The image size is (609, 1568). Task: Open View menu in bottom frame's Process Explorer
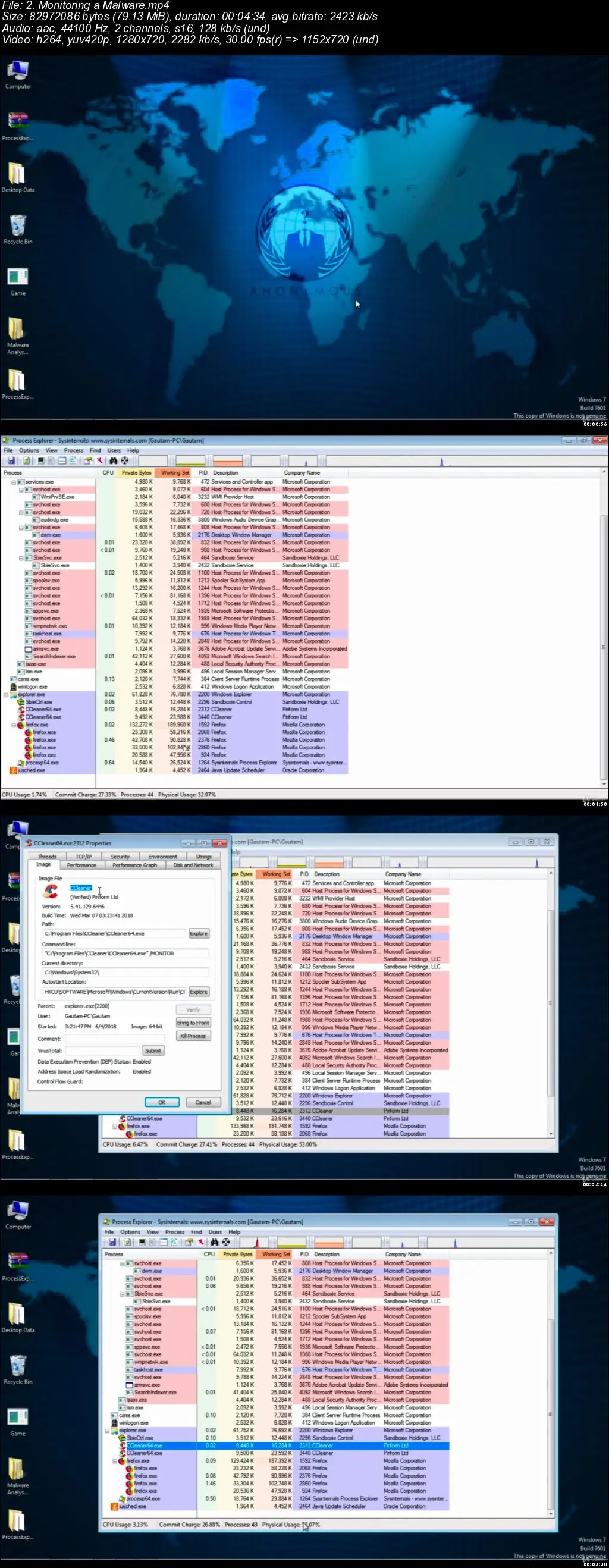tap(153, 1232)
